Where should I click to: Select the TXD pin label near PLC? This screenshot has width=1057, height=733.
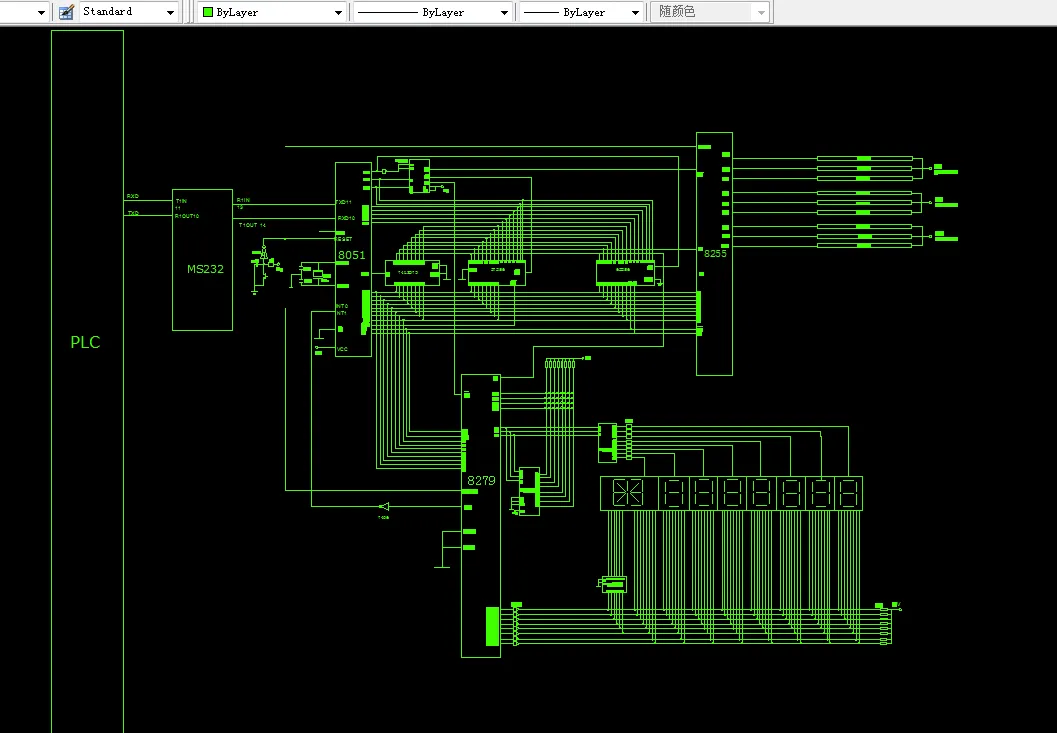click(x=133, y=213)
